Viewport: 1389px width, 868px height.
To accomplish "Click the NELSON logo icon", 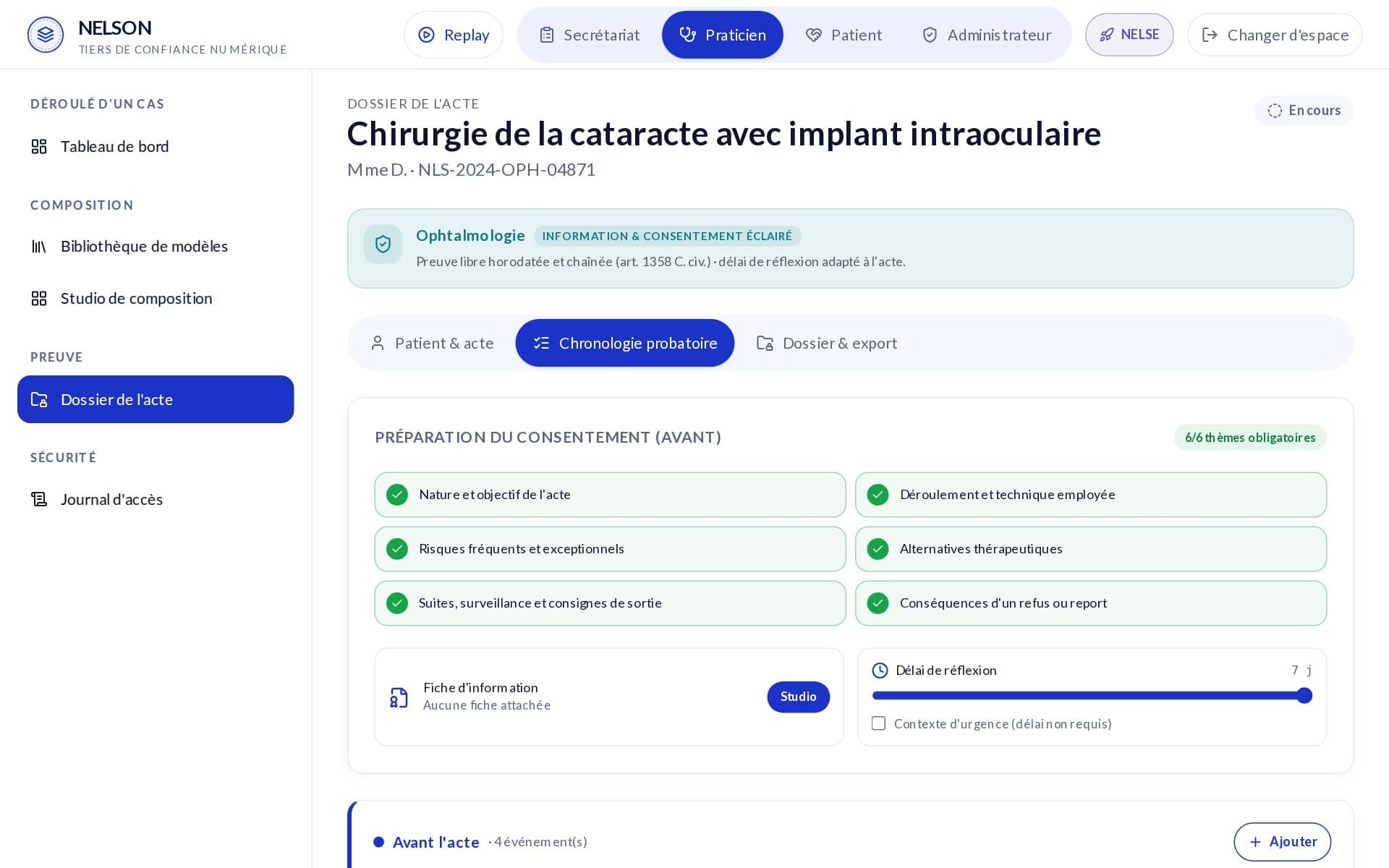I will pyautogui.click(x=46, y=35).
